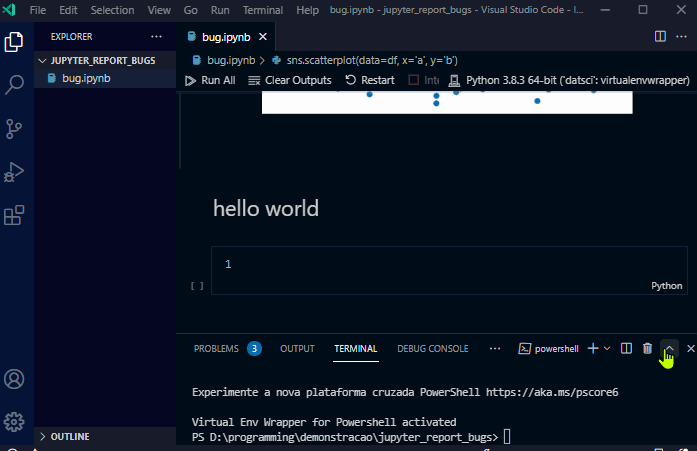Switch to the DEBUG CONSOLE tab
This screenshot has height=451, width=697.
point(433,349)
